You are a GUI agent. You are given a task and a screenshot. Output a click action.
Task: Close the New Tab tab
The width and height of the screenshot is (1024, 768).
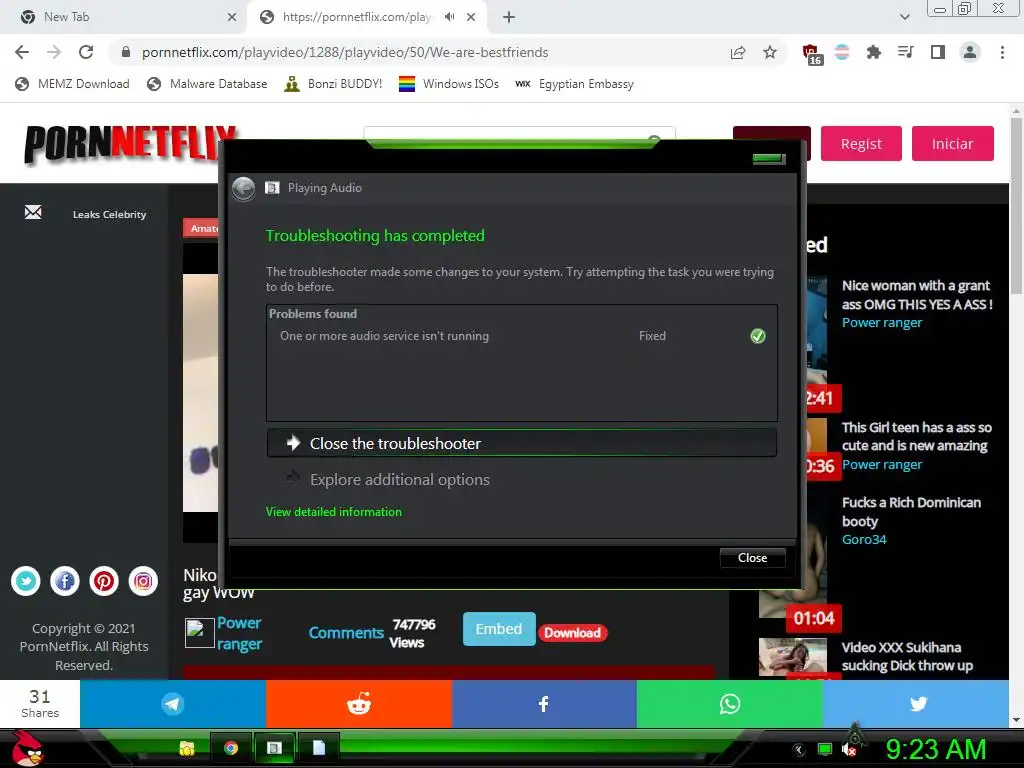tap(232, 17)
